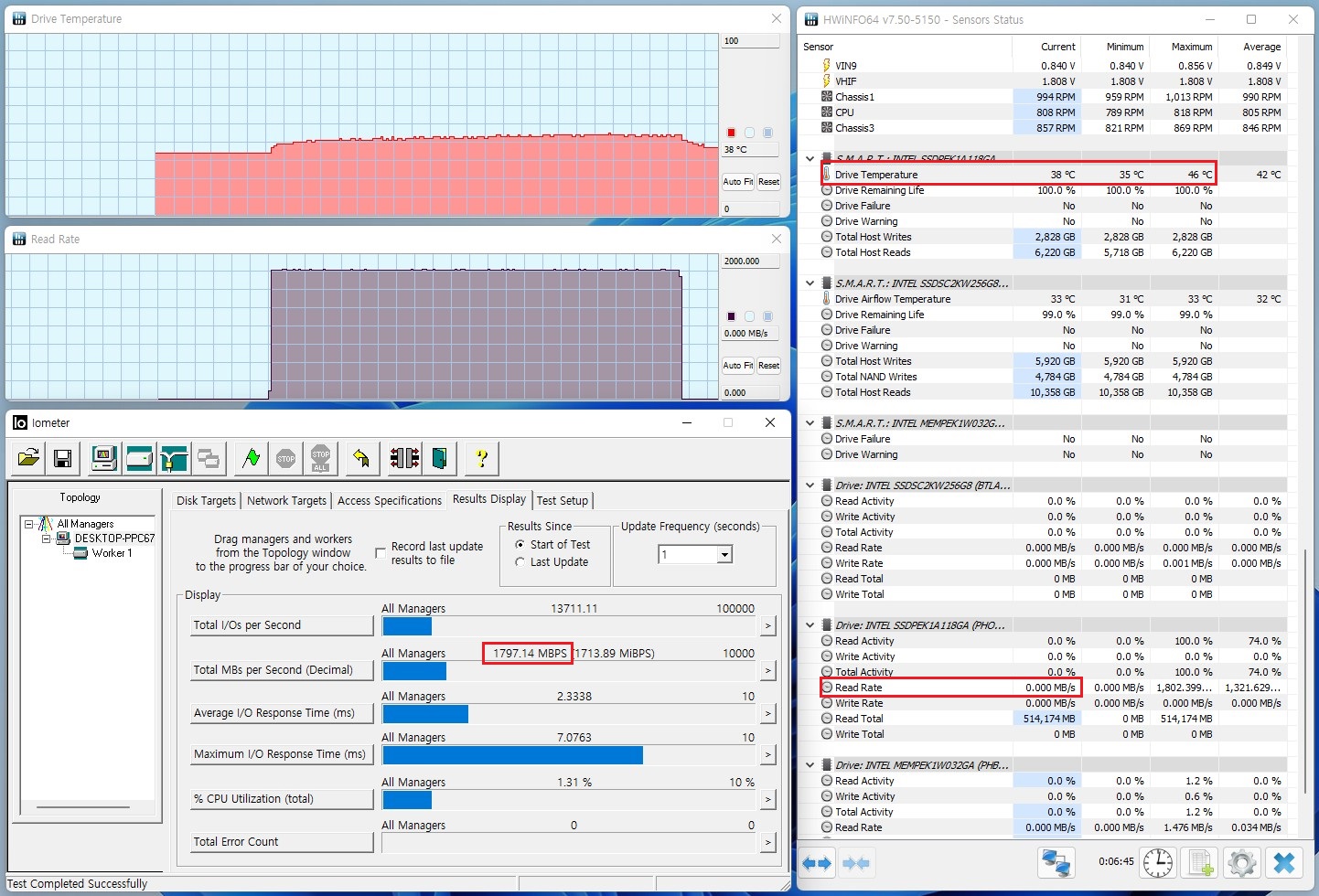1319x896 pixels.
Task: Switch to Network Targets tab
Action: point(286,500)
